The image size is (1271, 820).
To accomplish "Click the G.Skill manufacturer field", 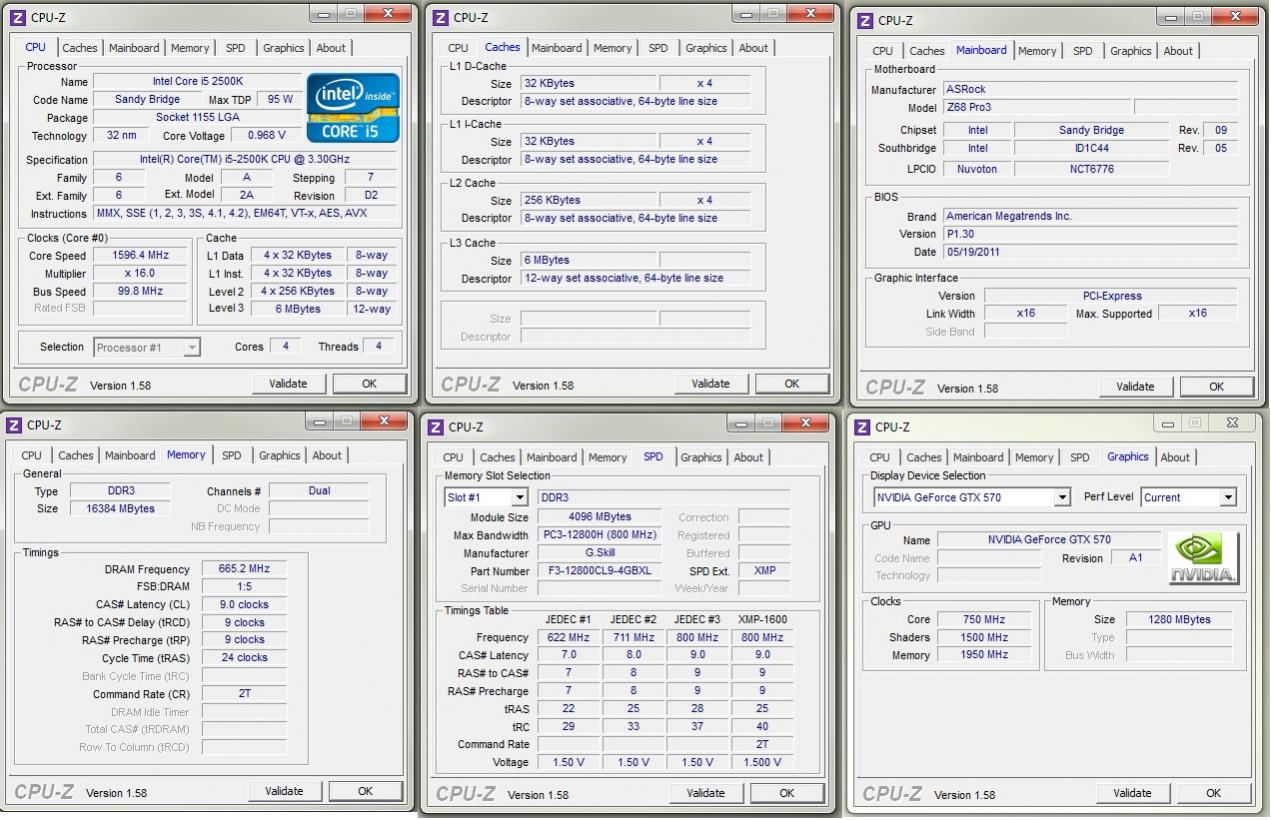I will [600, 553].
